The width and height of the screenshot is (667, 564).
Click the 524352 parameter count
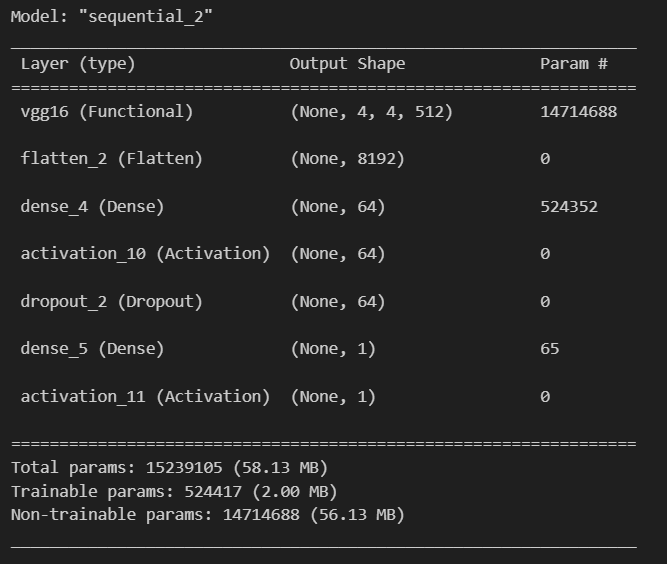click(569, 207)
